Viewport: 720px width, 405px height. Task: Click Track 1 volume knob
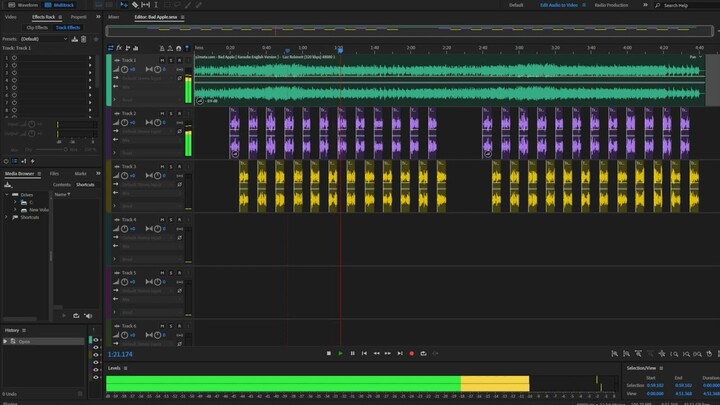click(124, 69)
